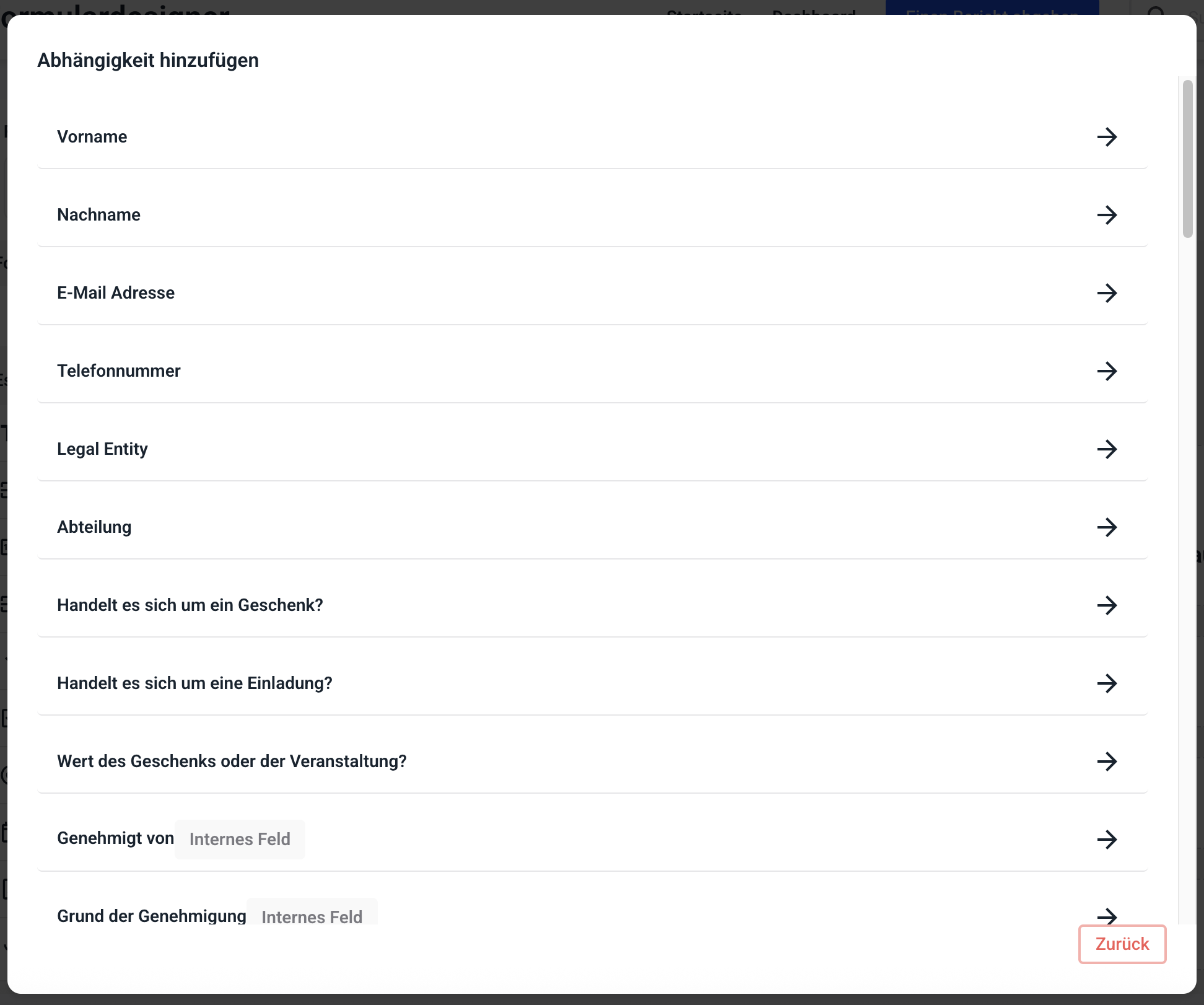Choose the Legal Entity list entry
This screenshot has width=1204, height=1005.
click(x=103, y=449)
